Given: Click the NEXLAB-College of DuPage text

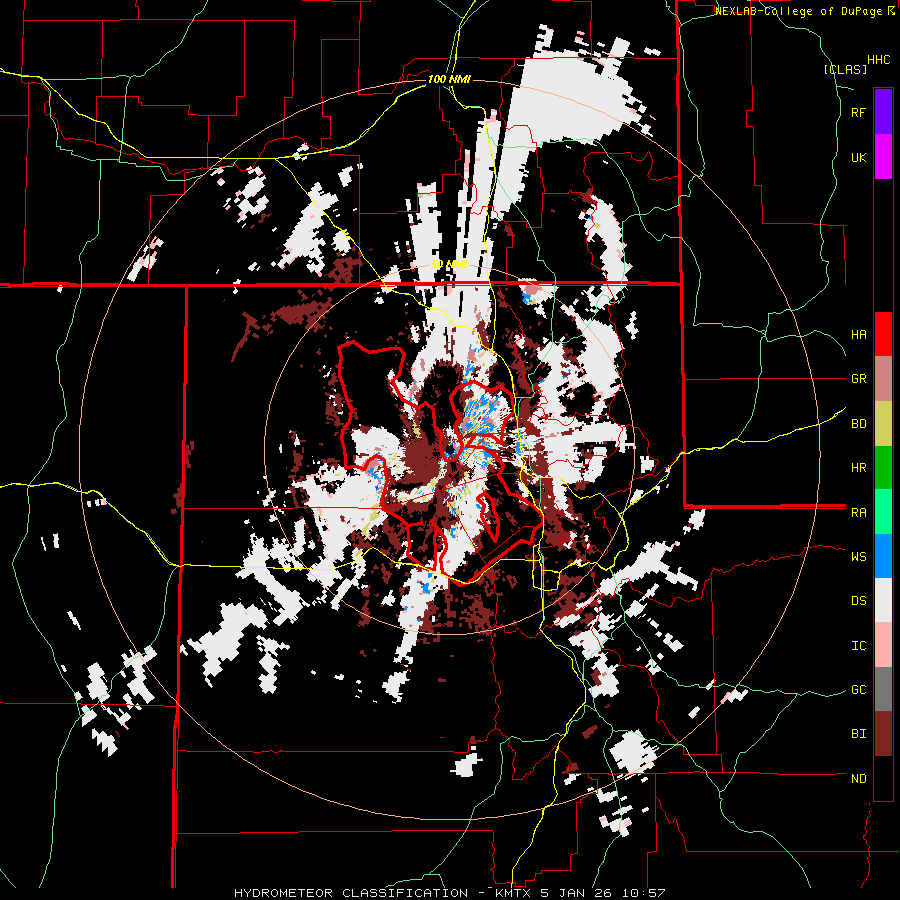Looking at the screenshot, I should click(x=798, y=11).
